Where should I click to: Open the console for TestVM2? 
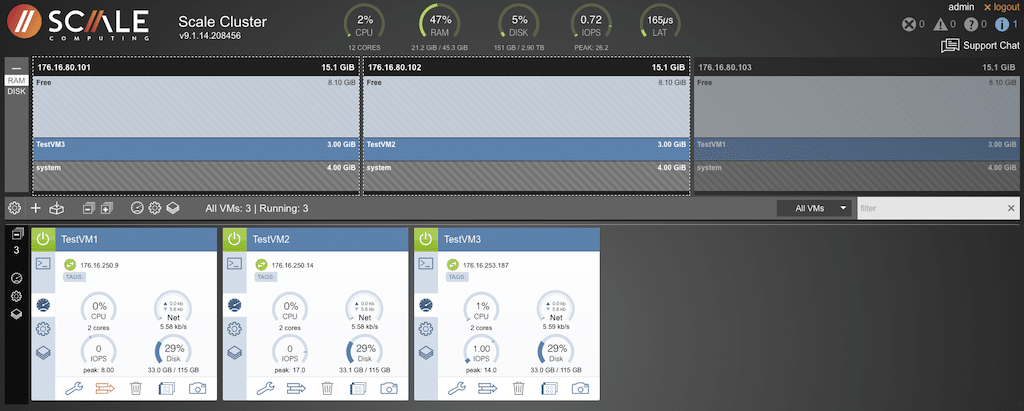pyautogui.click(x=234, y=263)
